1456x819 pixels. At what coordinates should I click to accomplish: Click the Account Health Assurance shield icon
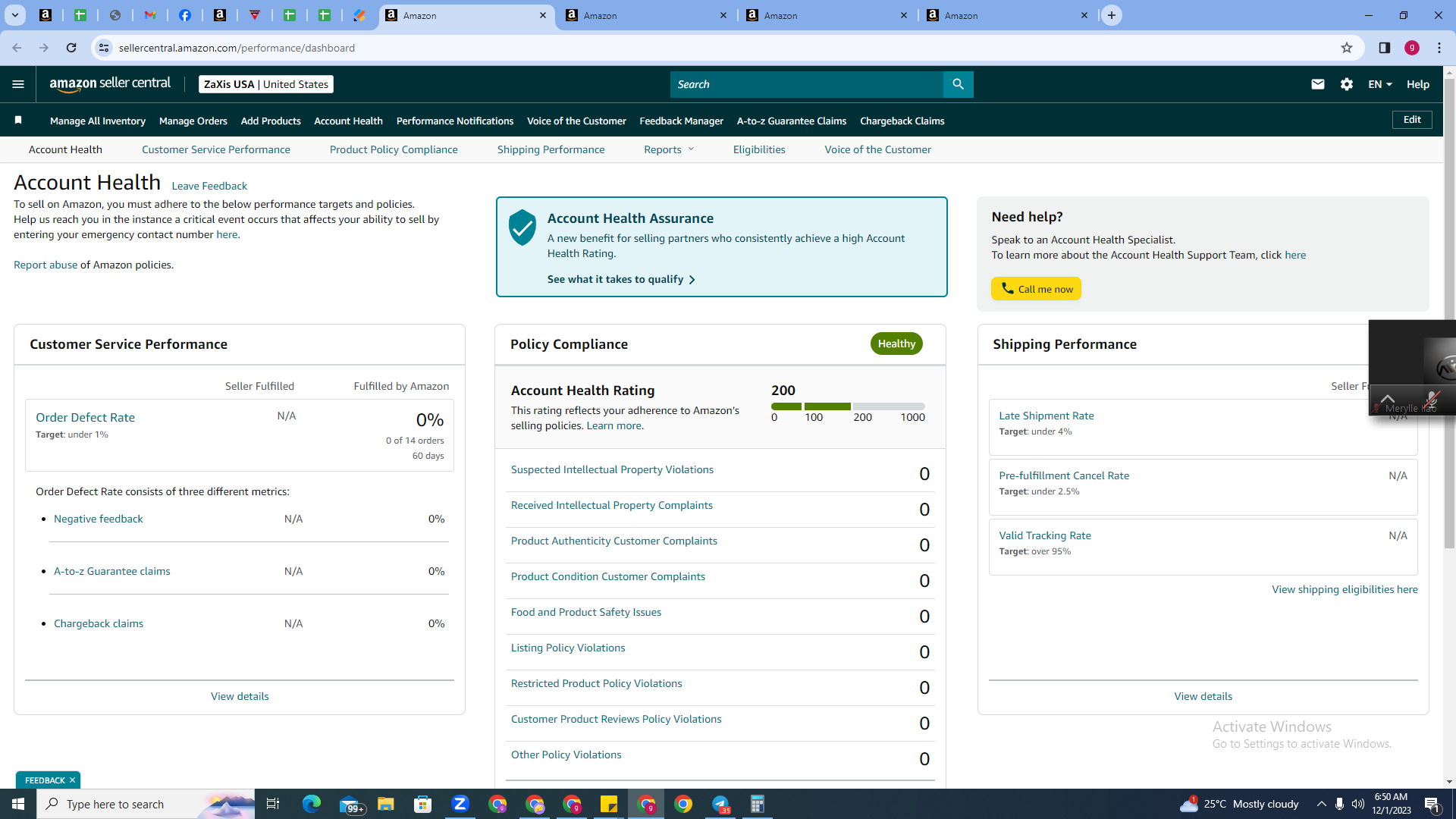pos(522,227)
